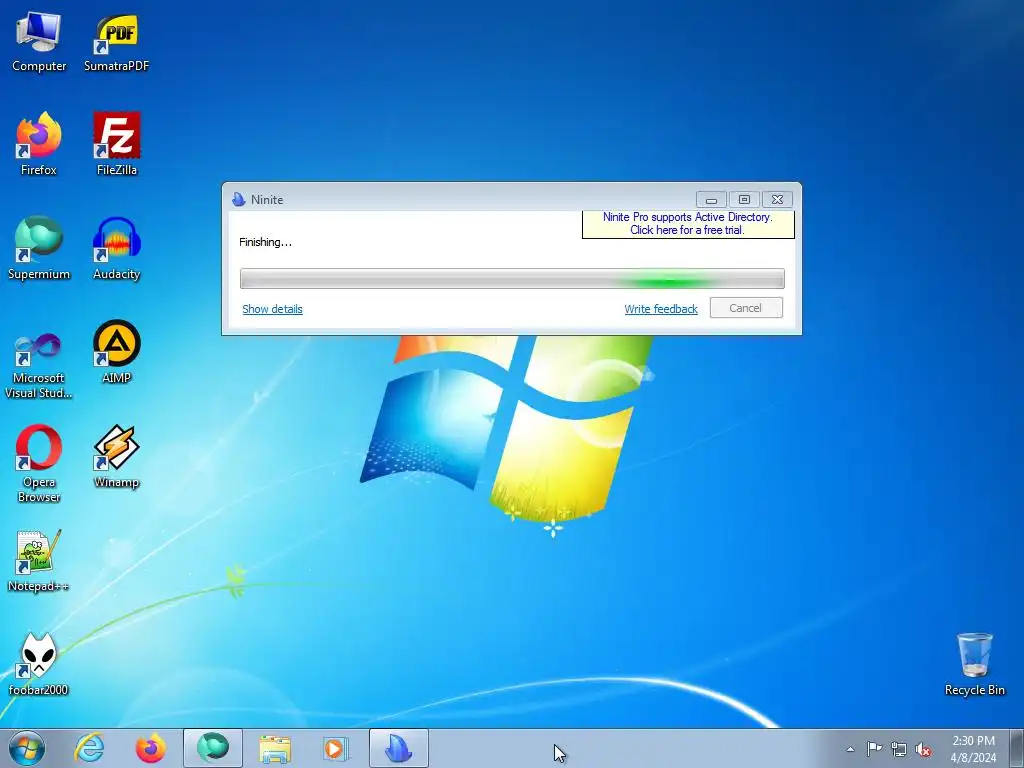1024x768 pixels.
Task: Close the Ninite window
Action: point(777,199)
